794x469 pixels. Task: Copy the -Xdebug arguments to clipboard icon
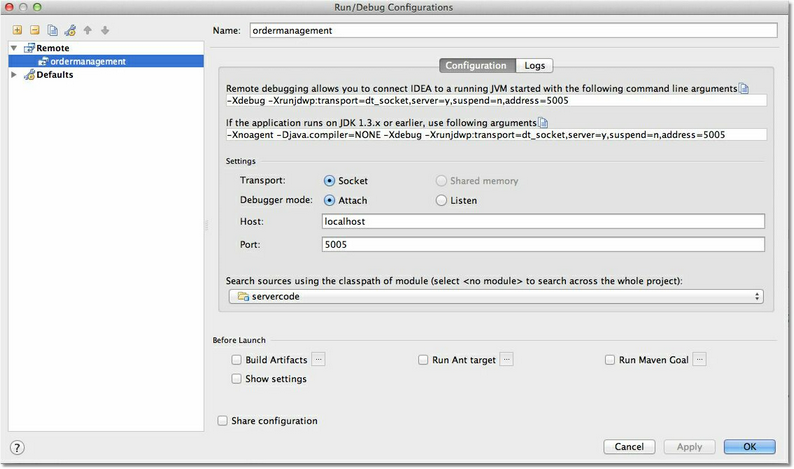tap(743, 89)
